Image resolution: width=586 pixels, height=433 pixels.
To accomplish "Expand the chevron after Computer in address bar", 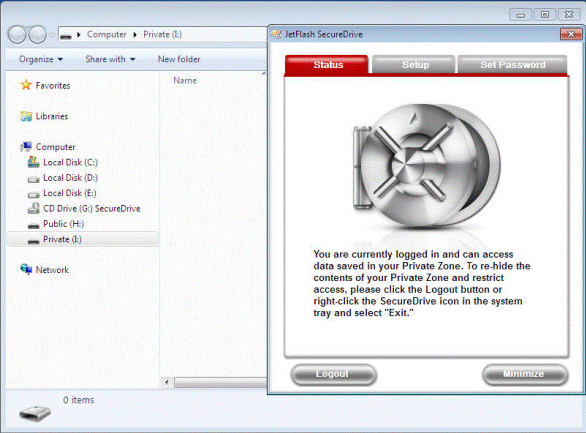I will [x=135, y=35].
